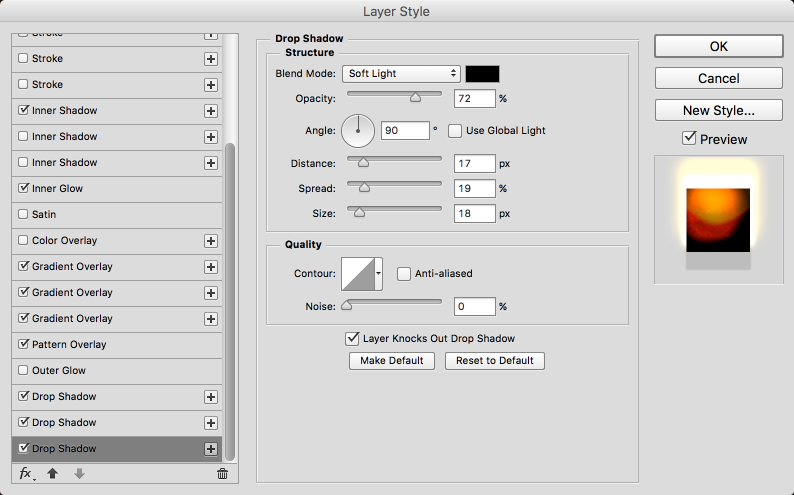
Task: Enable Use Global Light checkbox
Action: (455, 131)
